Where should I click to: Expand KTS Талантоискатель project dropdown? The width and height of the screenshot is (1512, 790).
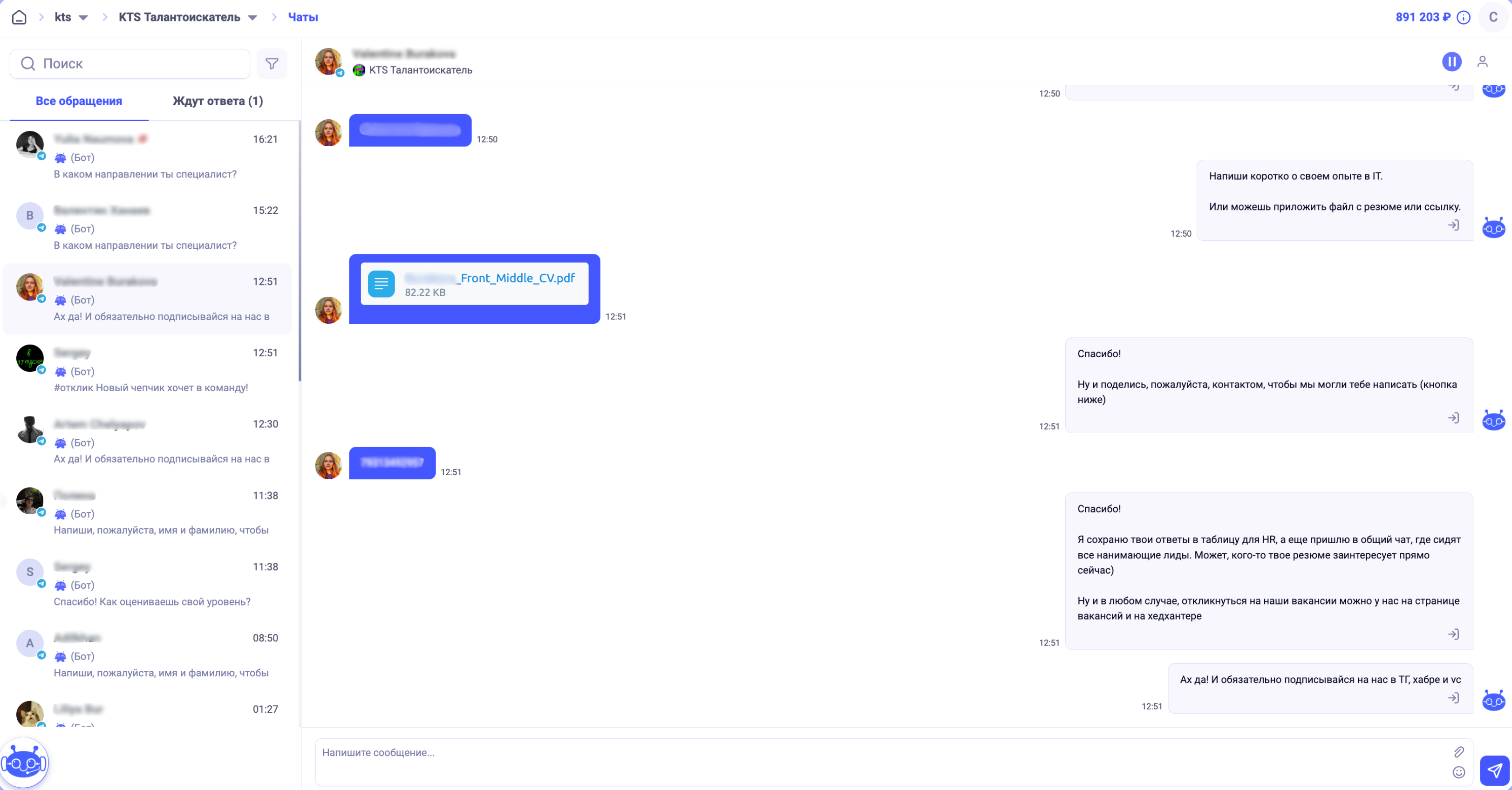(x=252, y=18)
